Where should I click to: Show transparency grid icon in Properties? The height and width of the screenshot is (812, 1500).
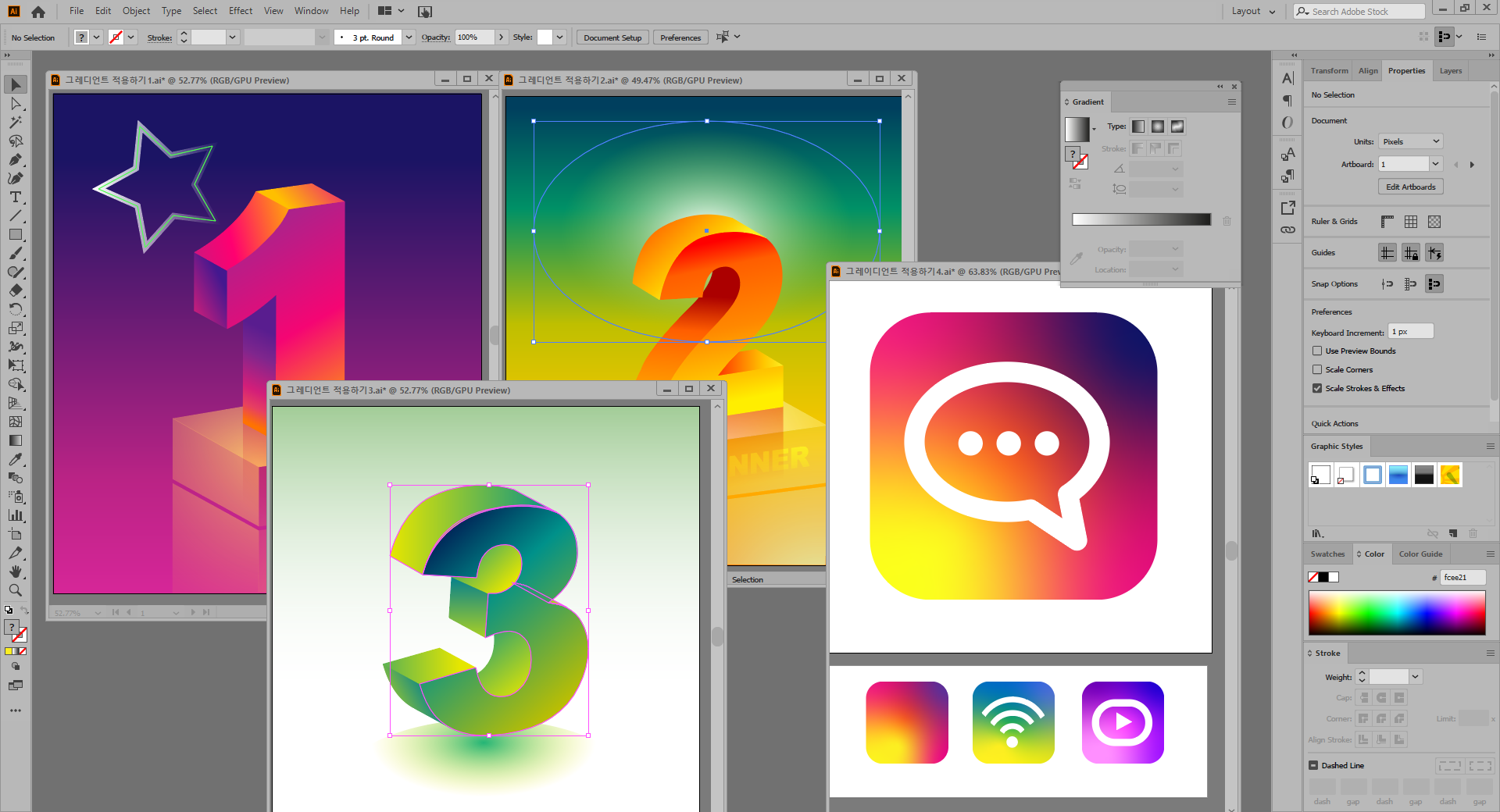point(1434,222)
